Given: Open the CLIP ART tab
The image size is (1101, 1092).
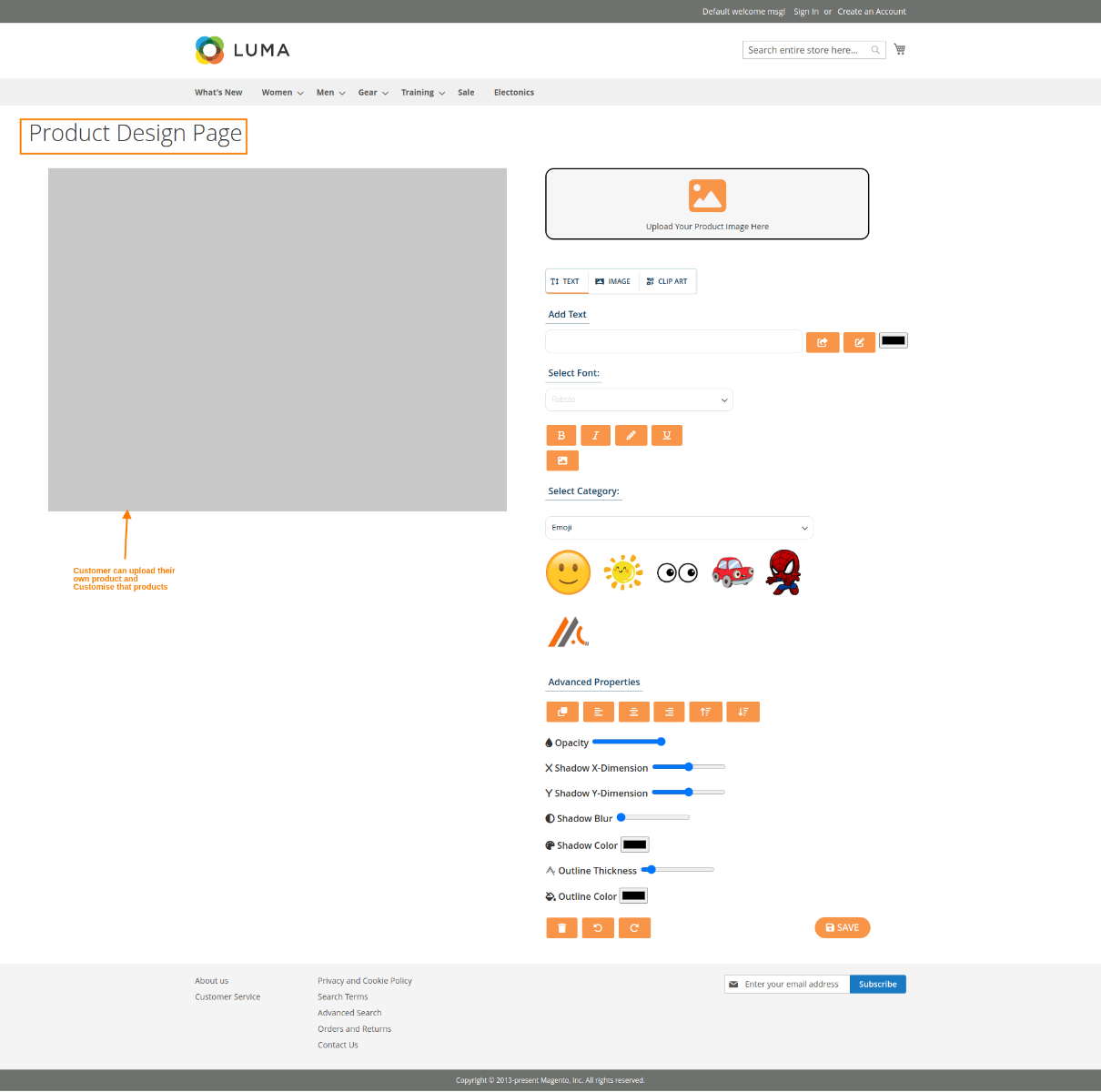Looking at the screenshot, I should click(667, 281).
